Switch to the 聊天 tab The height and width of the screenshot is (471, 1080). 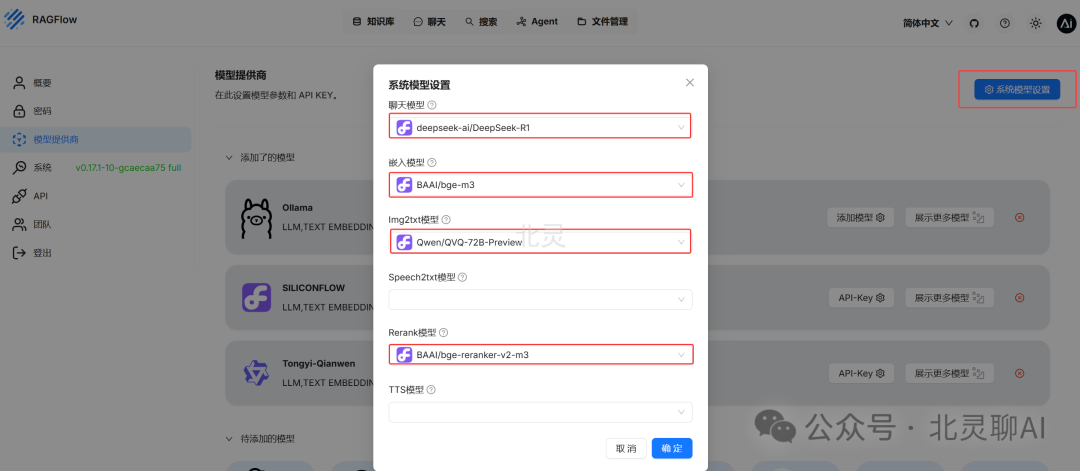[x=430, y=22]
